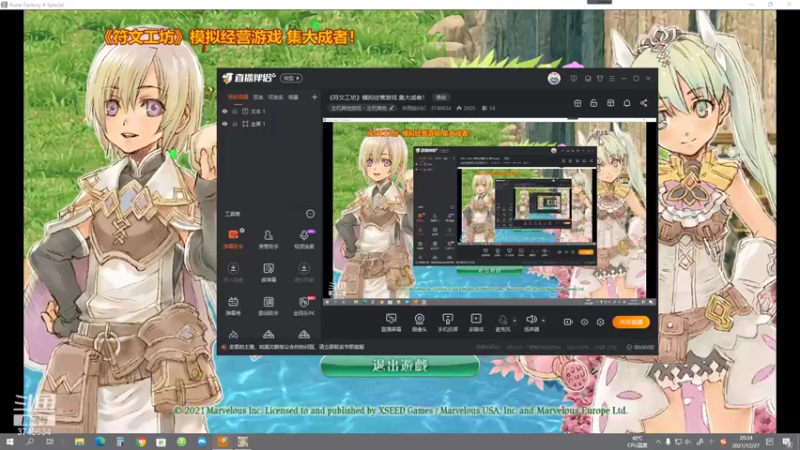The height and width of the screenshot is (450, 800).
Task: Launch Microsoft Edge from the taskbar
Action: (99, 442)
